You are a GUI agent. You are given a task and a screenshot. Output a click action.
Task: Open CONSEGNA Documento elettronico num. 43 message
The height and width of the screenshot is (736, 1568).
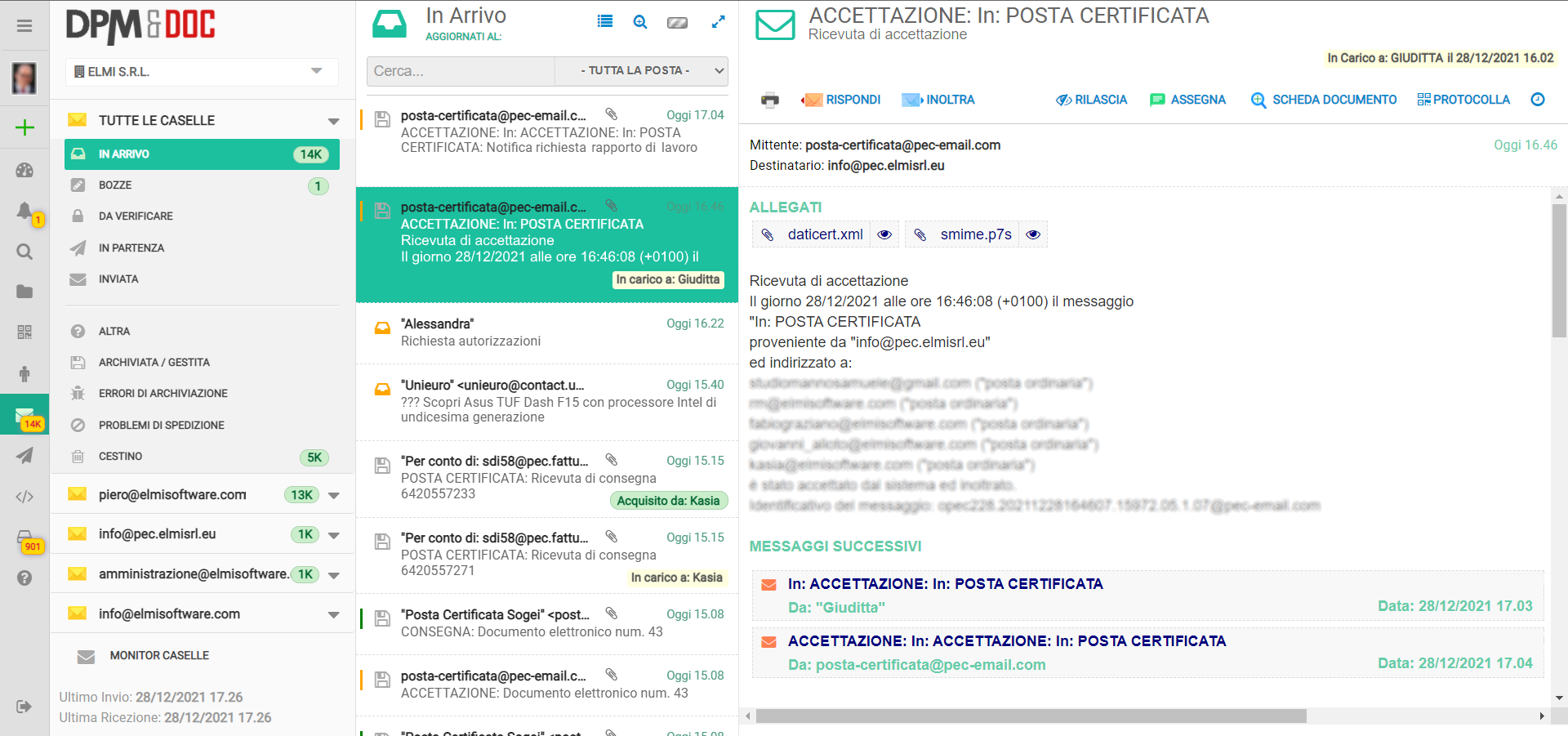coord(547,624)
